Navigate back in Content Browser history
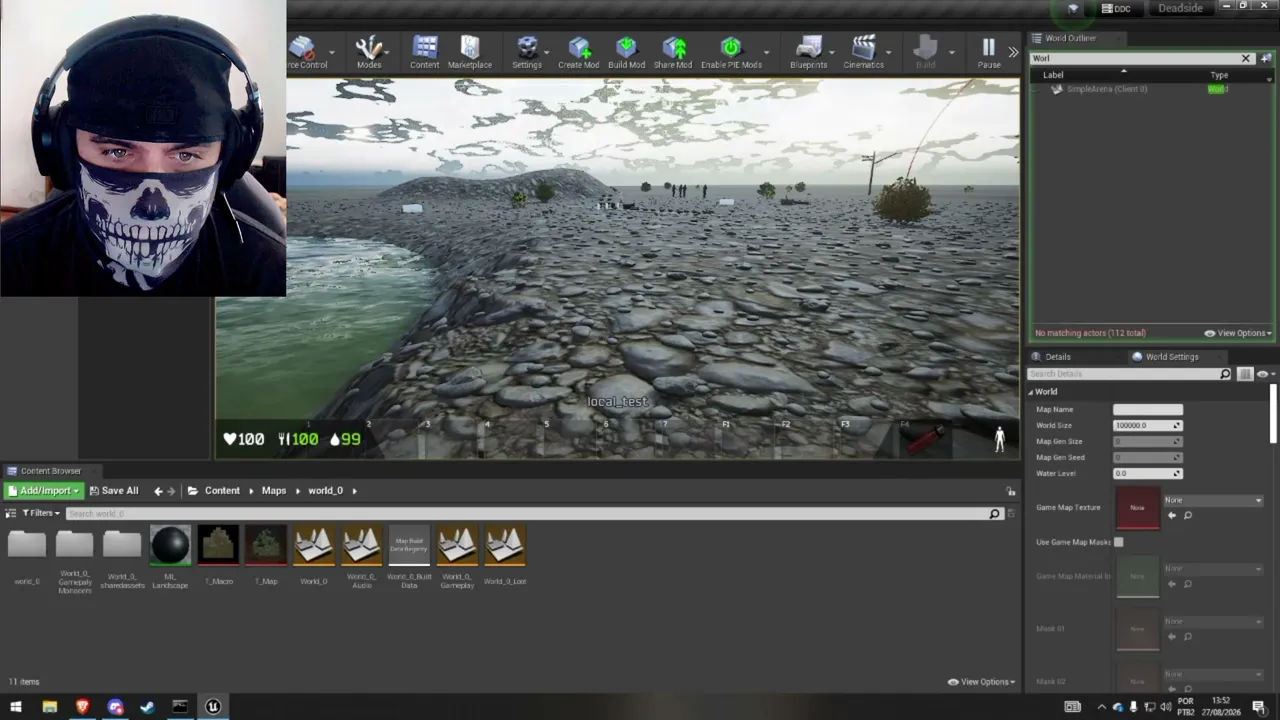Image resolution: width=1280 pixels, height=720 pixels. pyautogui.click(x=158, y=491)
